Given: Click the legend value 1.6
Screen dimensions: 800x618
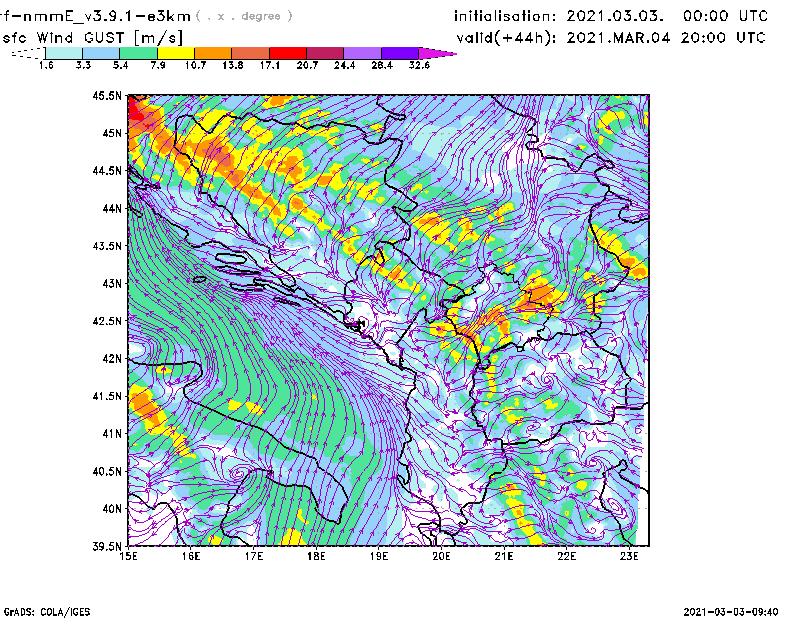Looking at the screenshot, I should [46, 65].
